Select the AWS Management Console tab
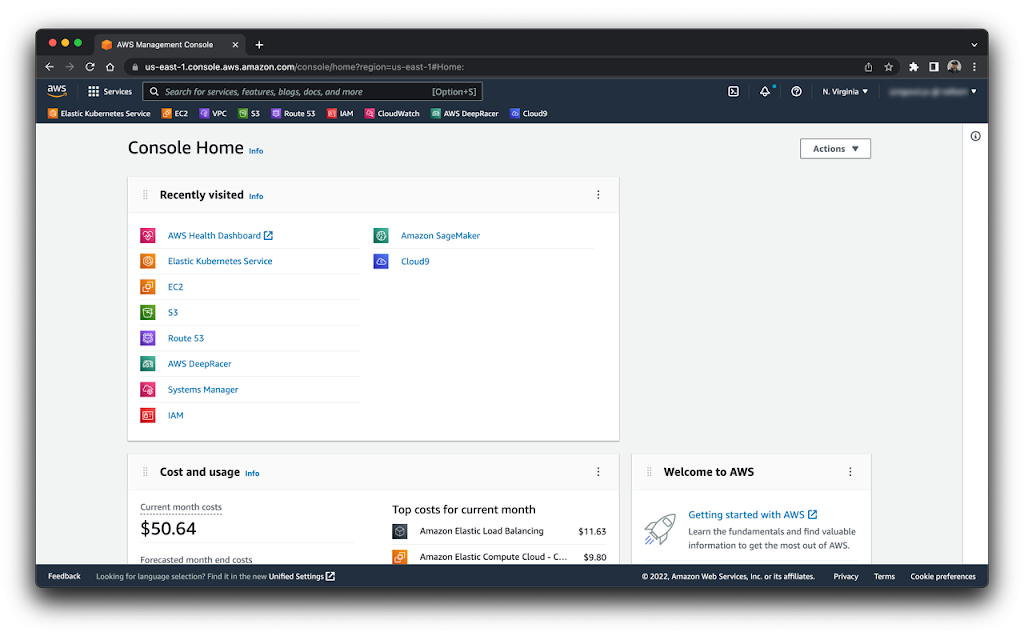Viewport: 1024px width, 640px height. click(x=170, y=44)
